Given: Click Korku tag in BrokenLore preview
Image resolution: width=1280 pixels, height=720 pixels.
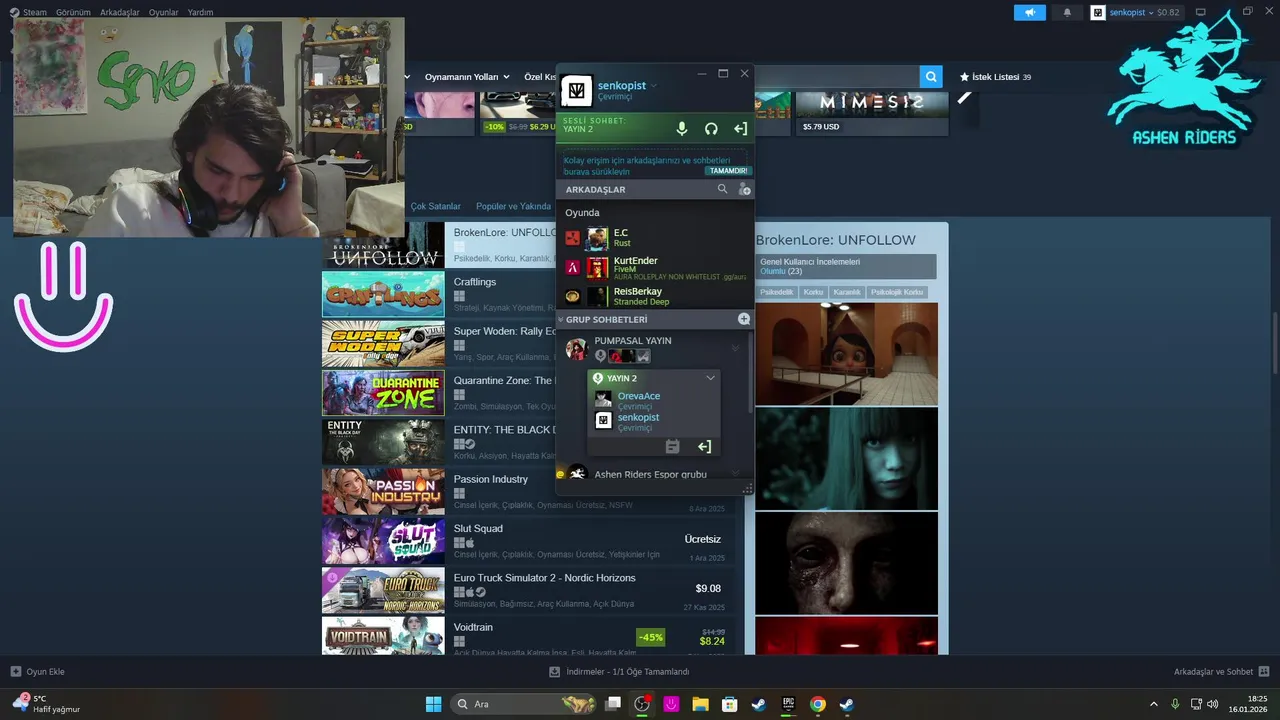Looking at the screenshot, I should 813,292.
